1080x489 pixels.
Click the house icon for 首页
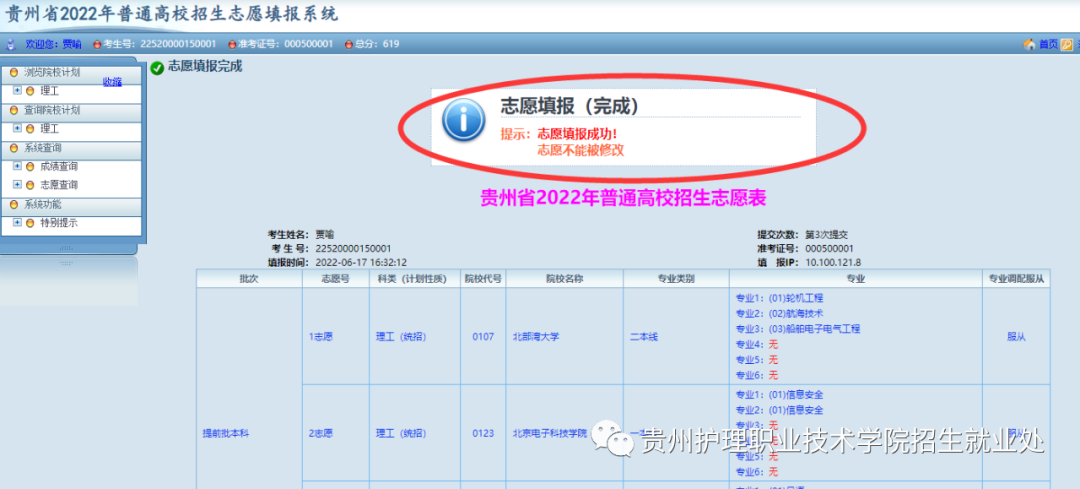[1029, 44]
